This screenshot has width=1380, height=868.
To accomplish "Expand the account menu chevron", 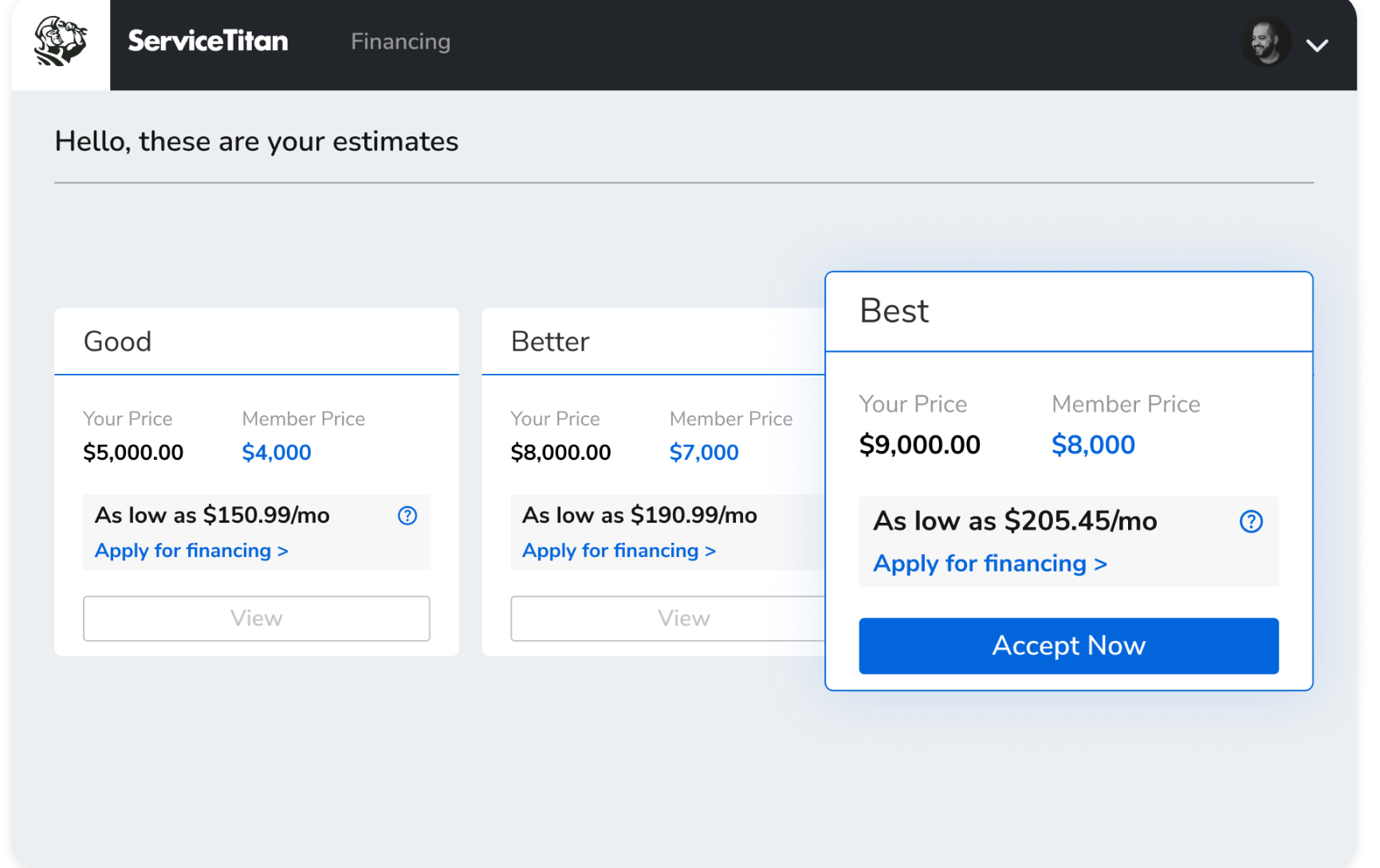I will coord(1319,45).
